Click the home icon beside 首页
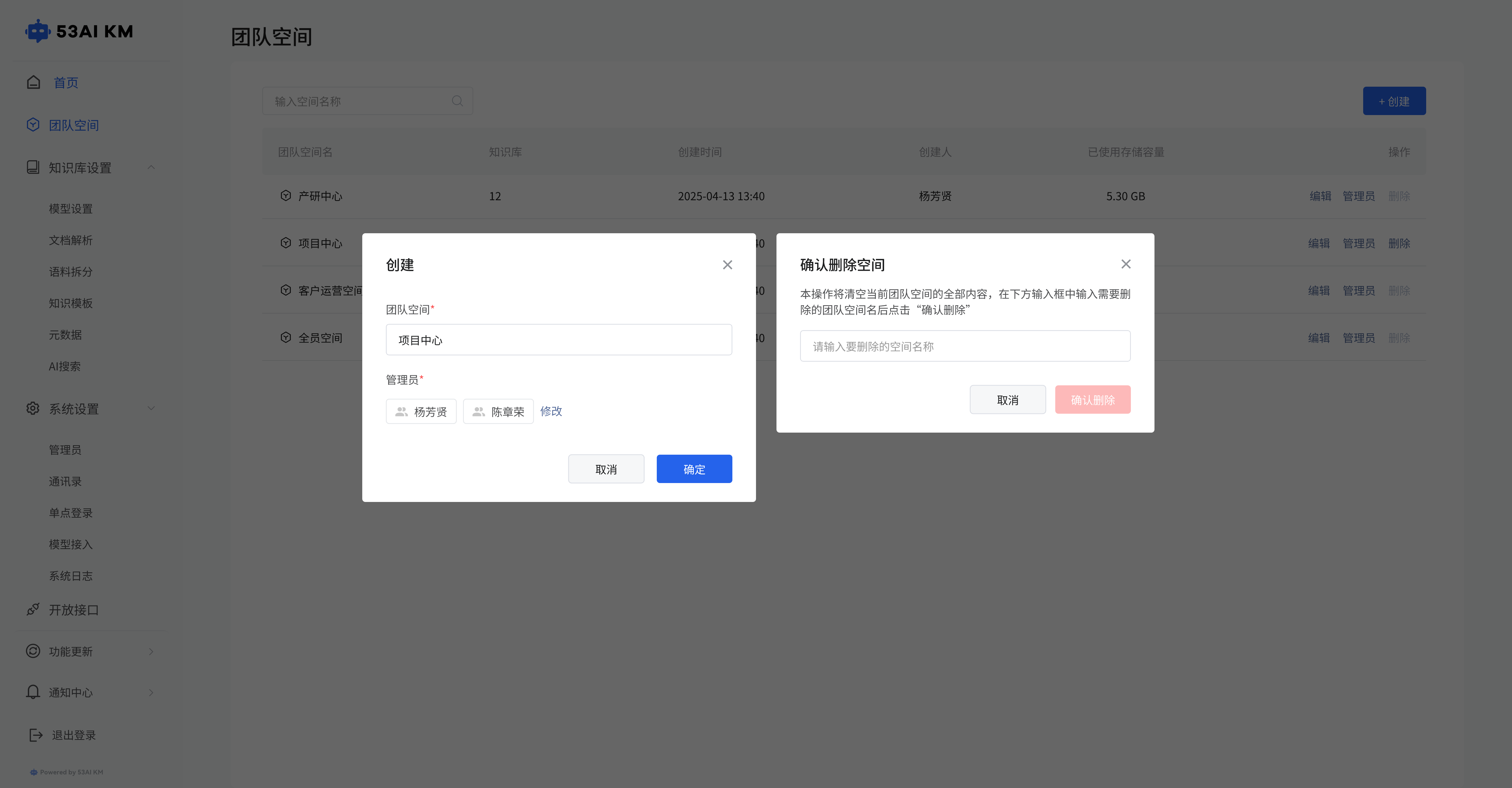Viewport: 1512px width, 788px height. 33,82
